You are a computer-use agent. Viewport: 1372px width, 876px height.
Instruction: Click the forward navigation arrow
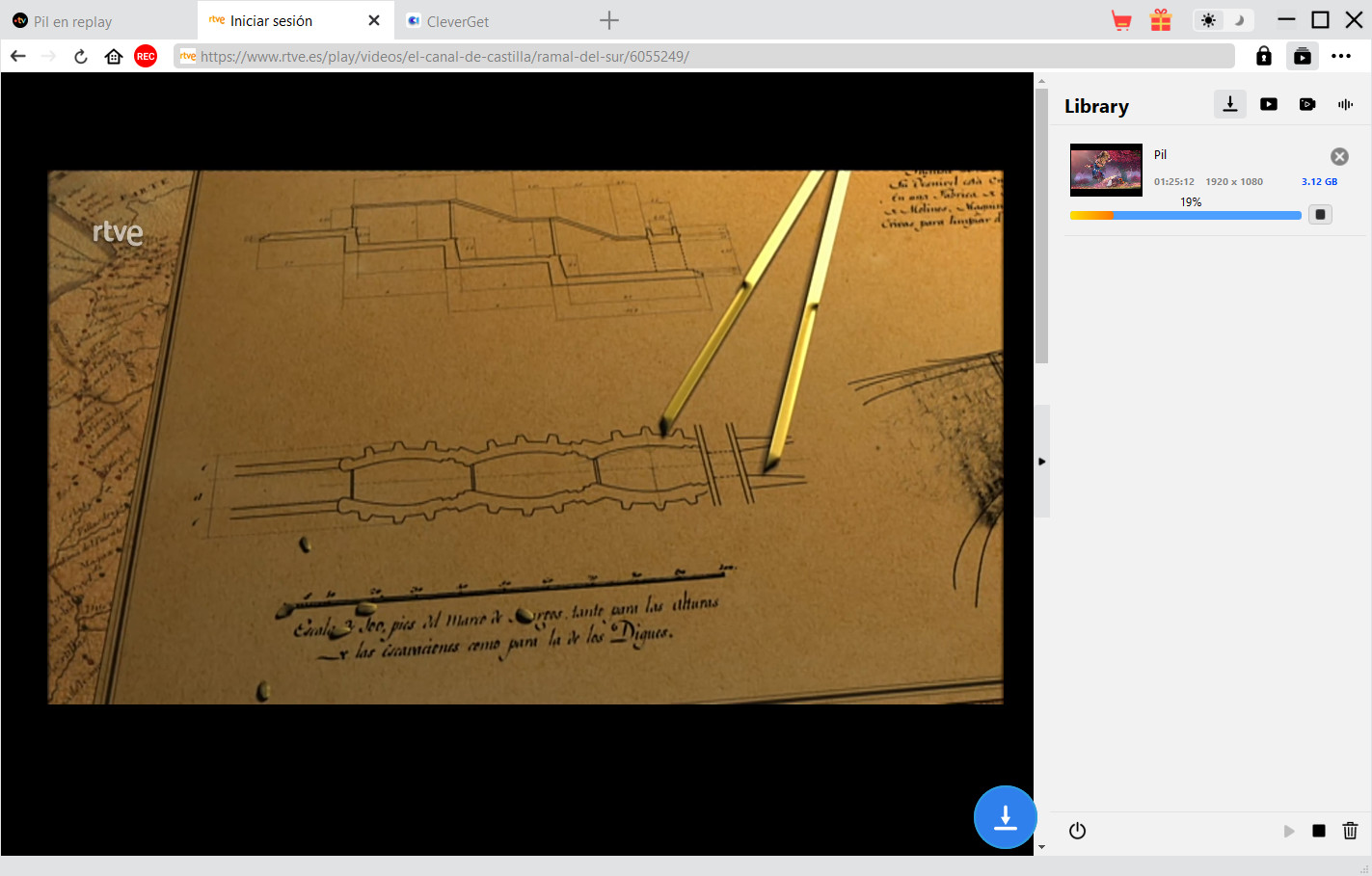point(49,56)
